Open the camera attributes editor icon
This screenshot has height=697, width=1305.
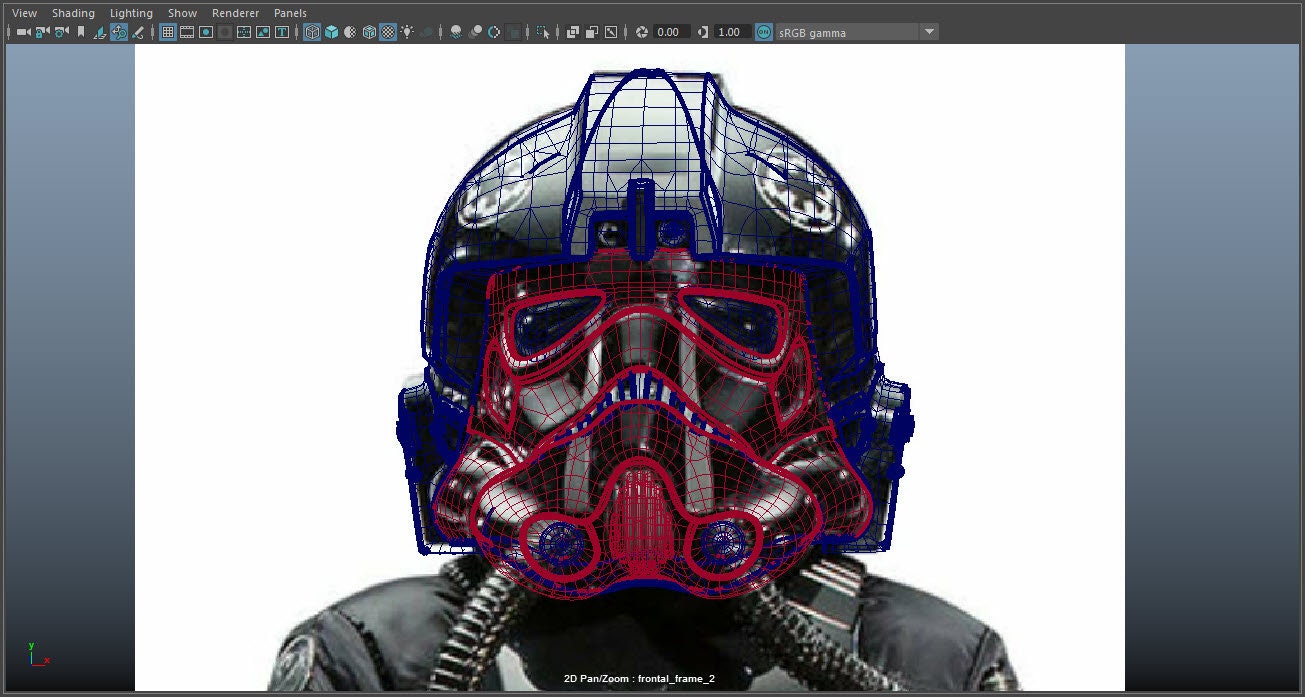click(x=59, y=32)
